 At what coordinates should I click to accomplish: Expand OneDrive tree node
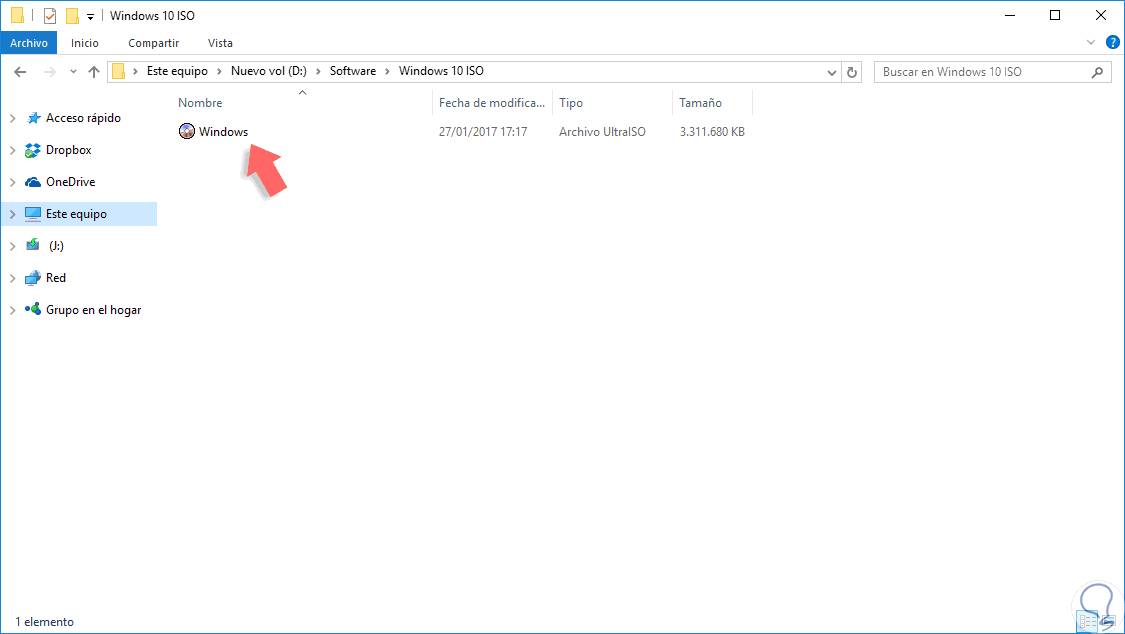pos(12,182)
